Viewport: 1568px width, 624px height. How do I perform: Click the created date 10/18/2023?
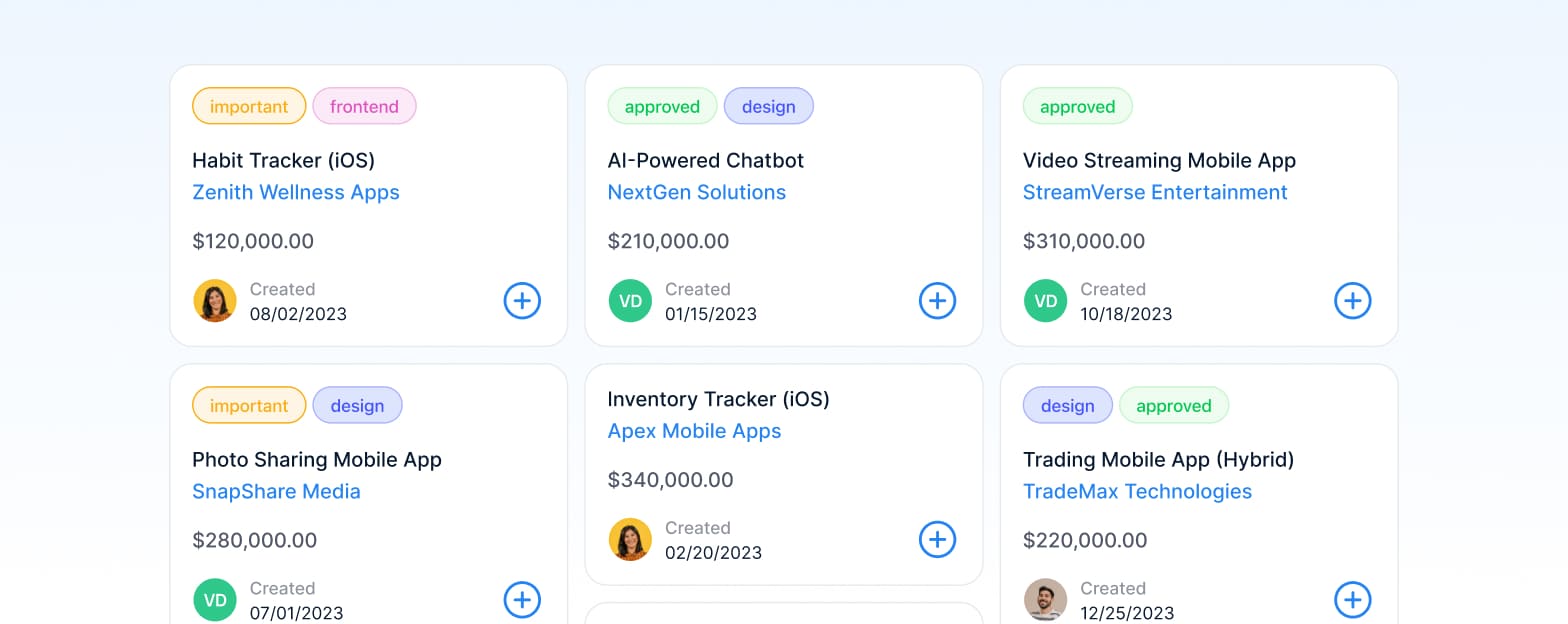pos(1126,314)
